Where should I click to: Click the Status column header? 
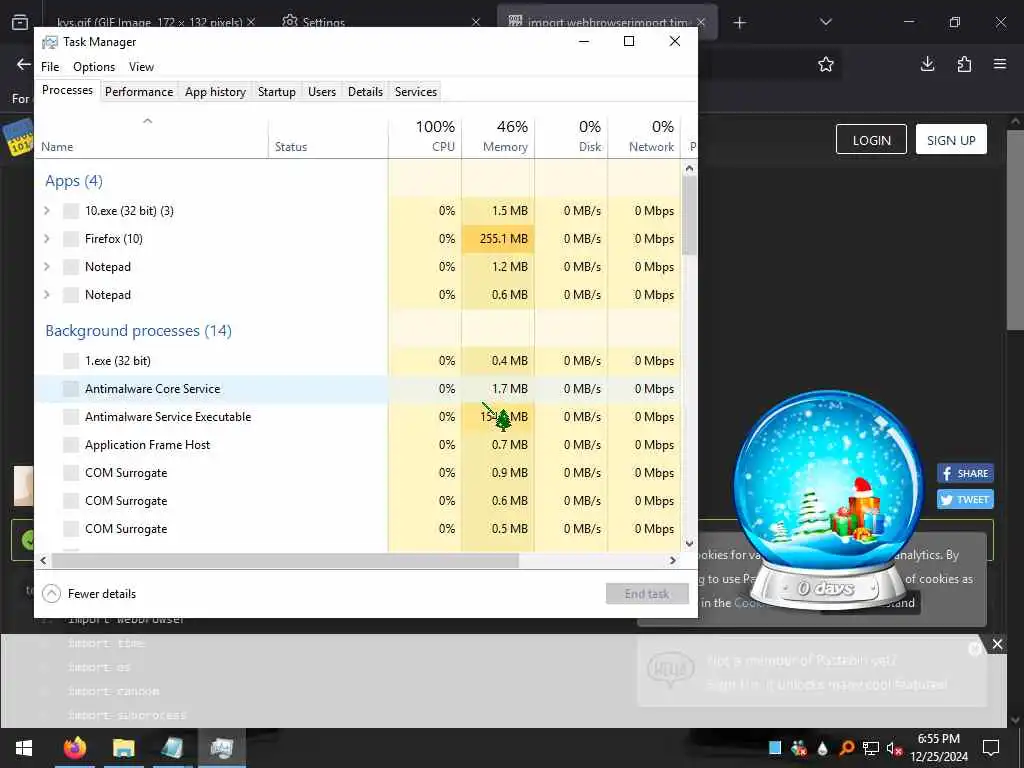click(x=328, y=137)
